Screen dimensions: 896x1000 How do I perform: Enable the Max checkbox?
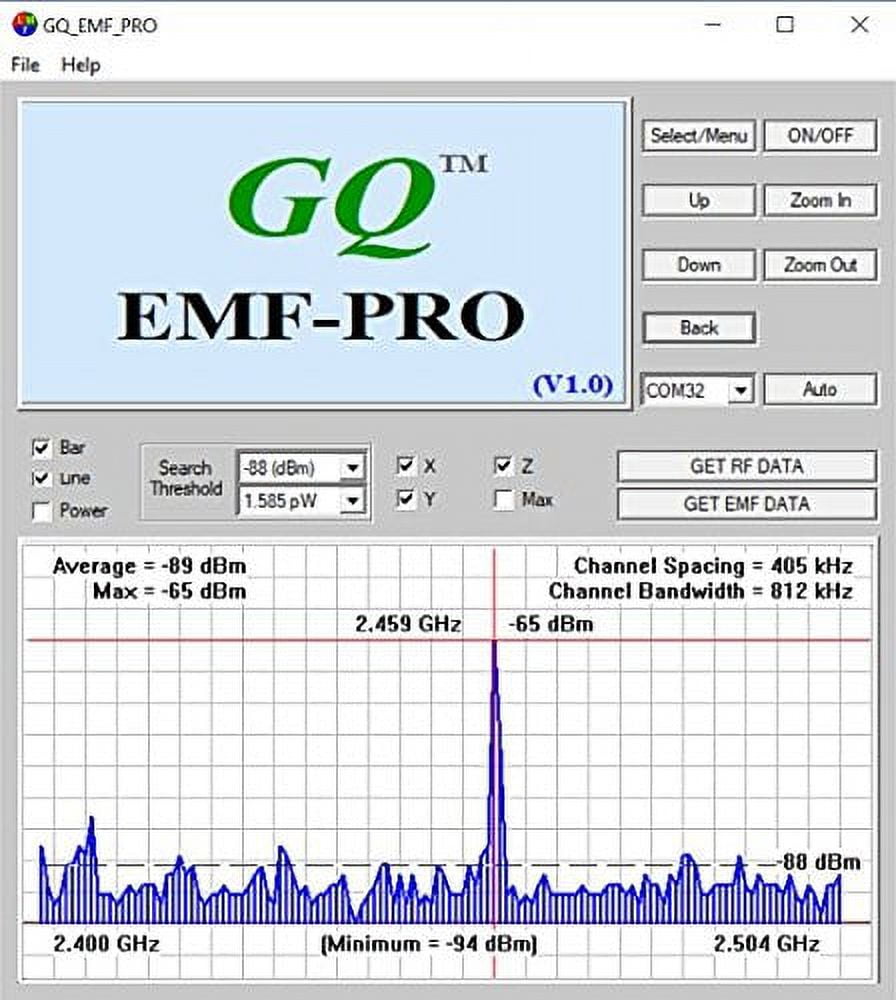tap(503, 499)
